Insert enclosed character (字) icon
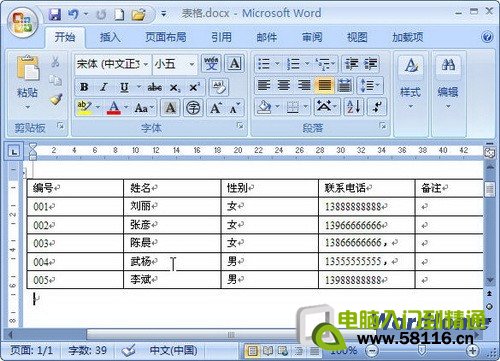The height and width of the screenshot is (361, 500). coord(193,108)
